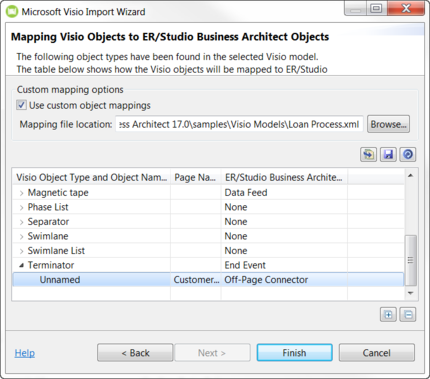
Task: Click the Customer... page name cell
Action: 196,280
